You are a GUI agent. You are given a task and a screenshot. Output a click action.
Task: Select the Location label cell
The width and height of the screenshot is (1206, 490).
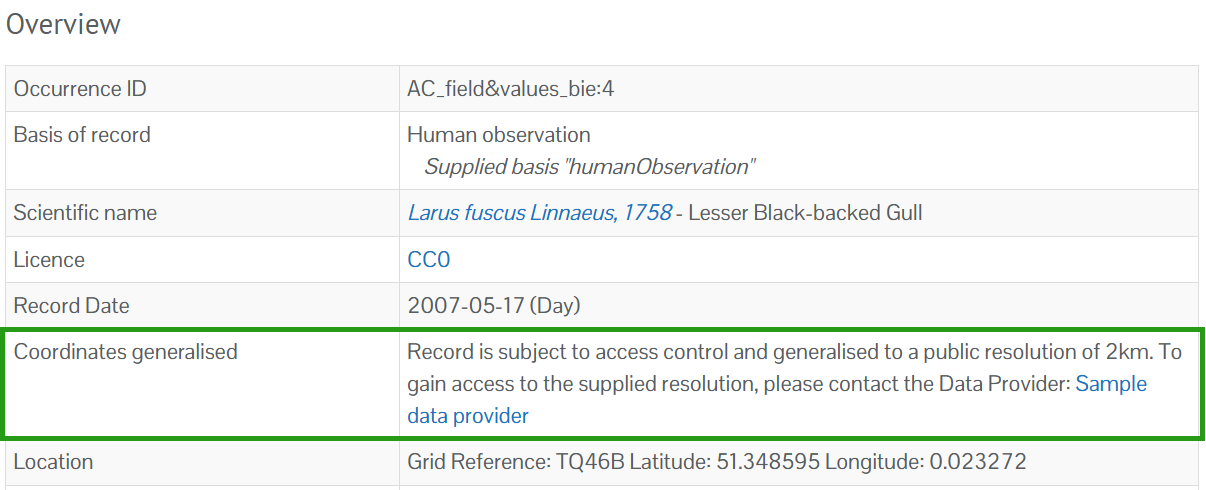203,462
